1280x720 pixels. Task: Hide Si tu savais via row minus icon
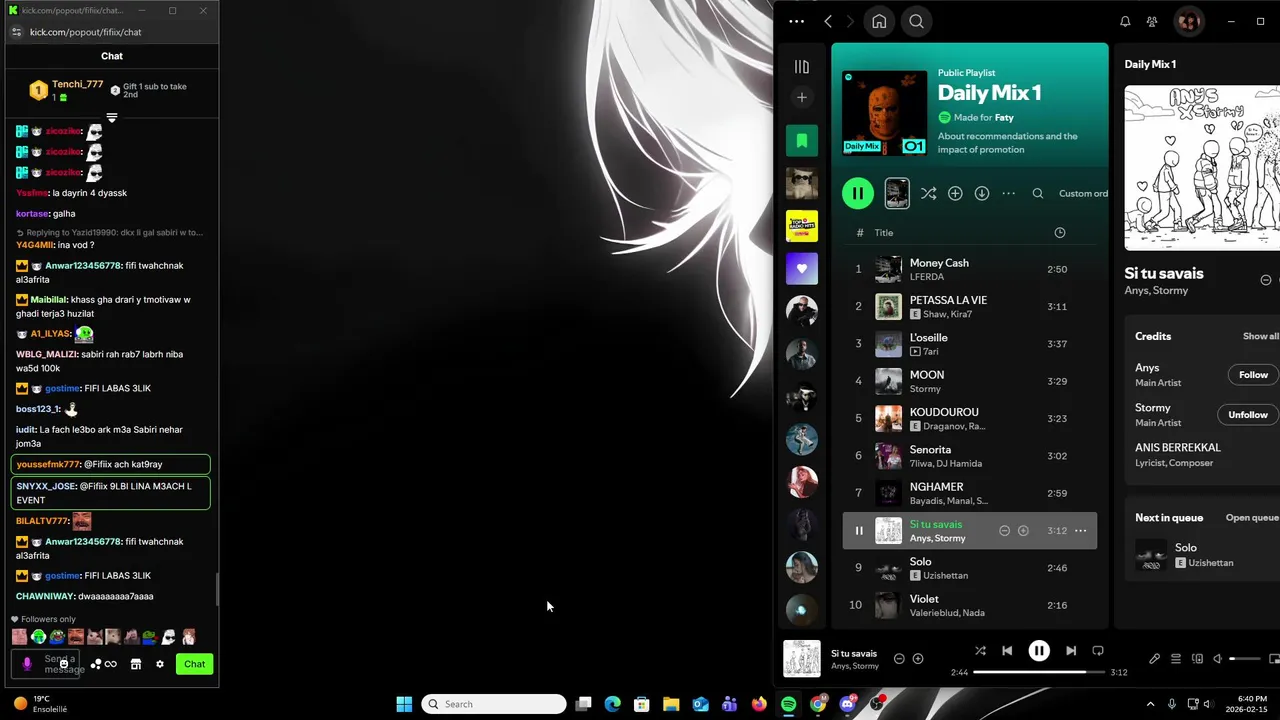point(1005,531)
